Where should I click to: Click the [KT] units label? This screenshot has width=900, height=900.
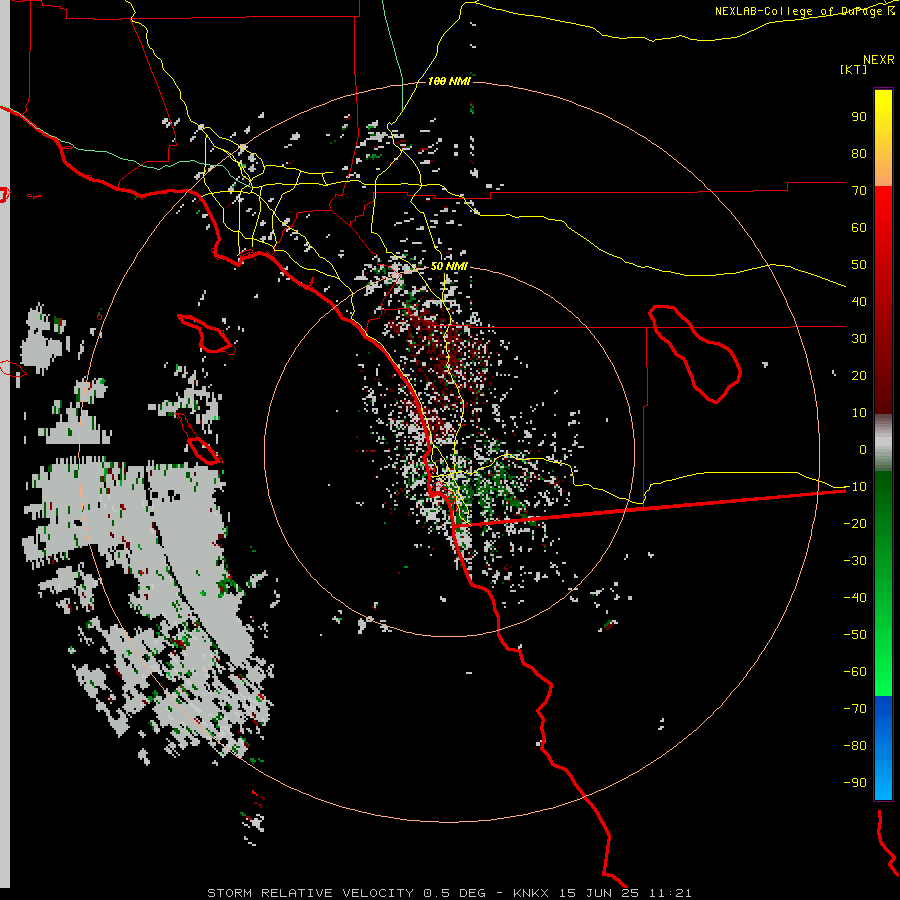pyautogui.click(x=854, y=69)
